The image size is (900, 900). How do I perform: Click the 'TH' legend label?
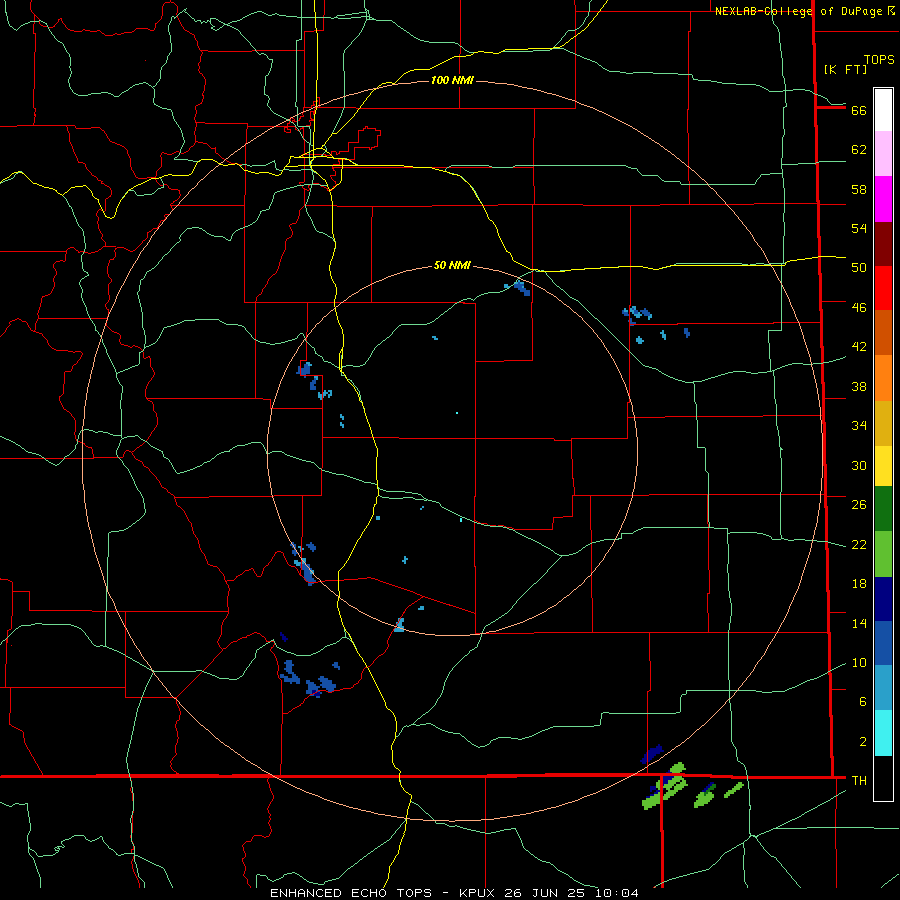tap(859, 781)
